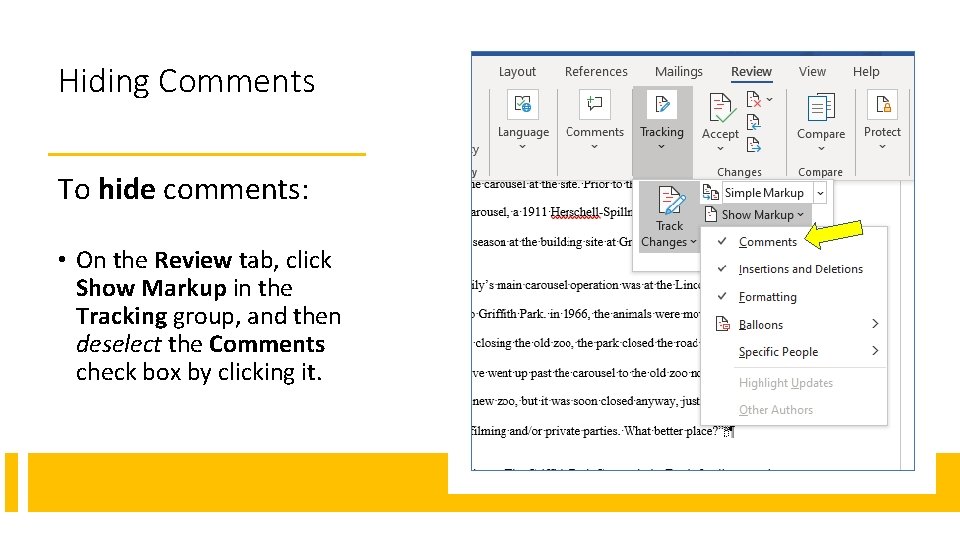Expand the Balloons submenu arrow
The image size is (960, 540).
click(x=875, y=323)
